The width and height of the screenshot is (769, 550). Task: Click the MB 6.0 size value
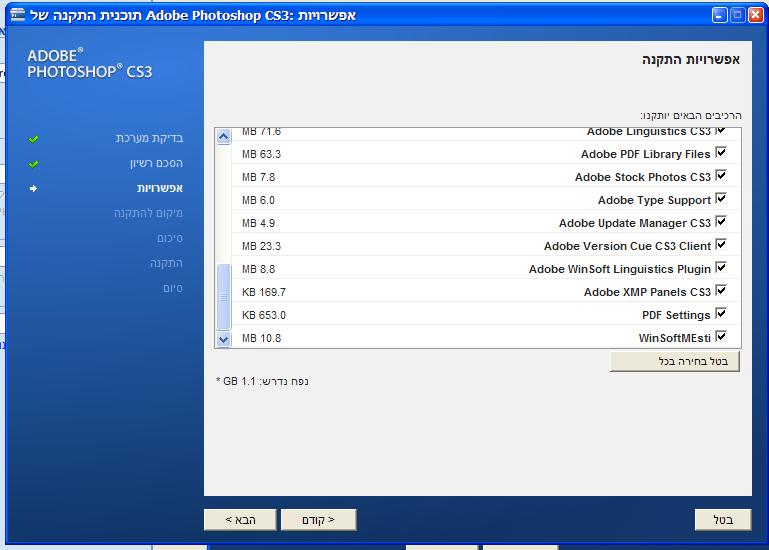coord(258,201)
